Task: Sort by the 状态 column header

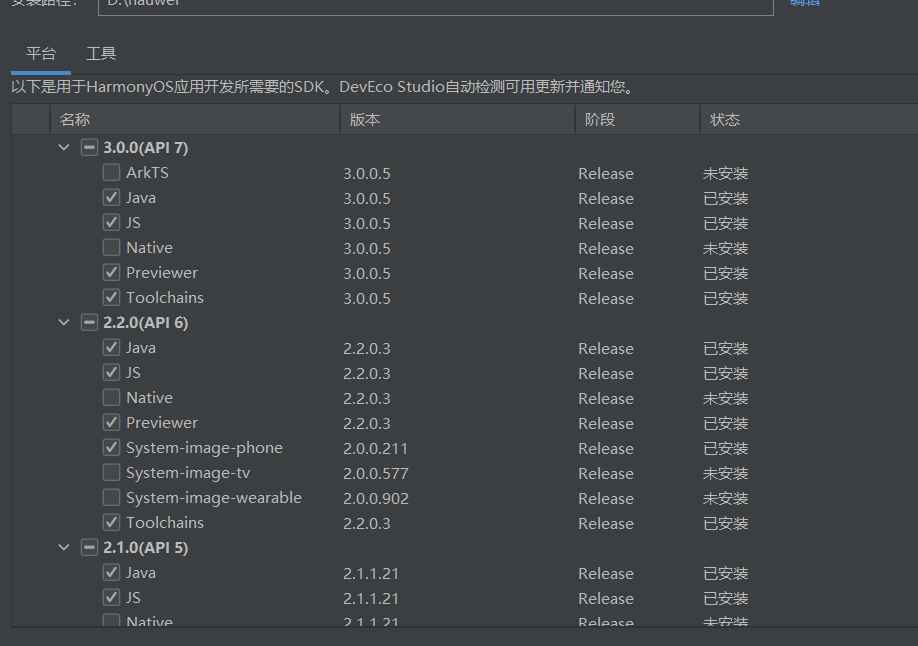Action: [809, 119]
